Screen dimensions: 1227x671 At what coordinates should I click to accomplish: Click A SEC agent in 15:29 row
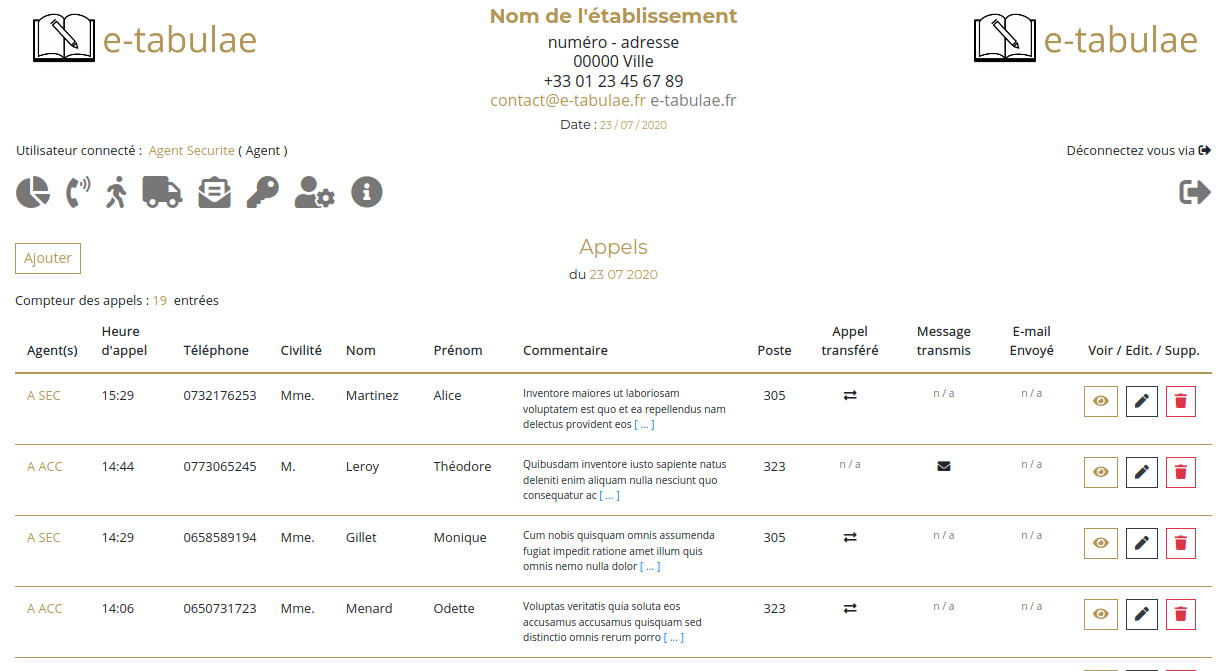tap(44, 396)
